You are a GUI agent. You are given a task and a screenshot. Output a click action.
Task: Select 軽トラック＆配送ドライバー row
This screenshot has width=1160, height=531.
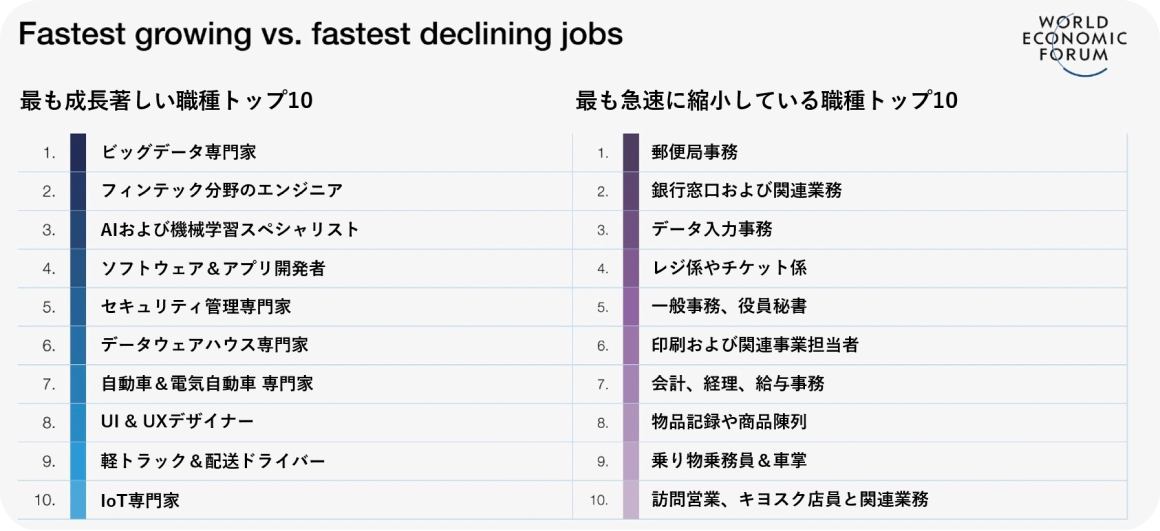294,461
